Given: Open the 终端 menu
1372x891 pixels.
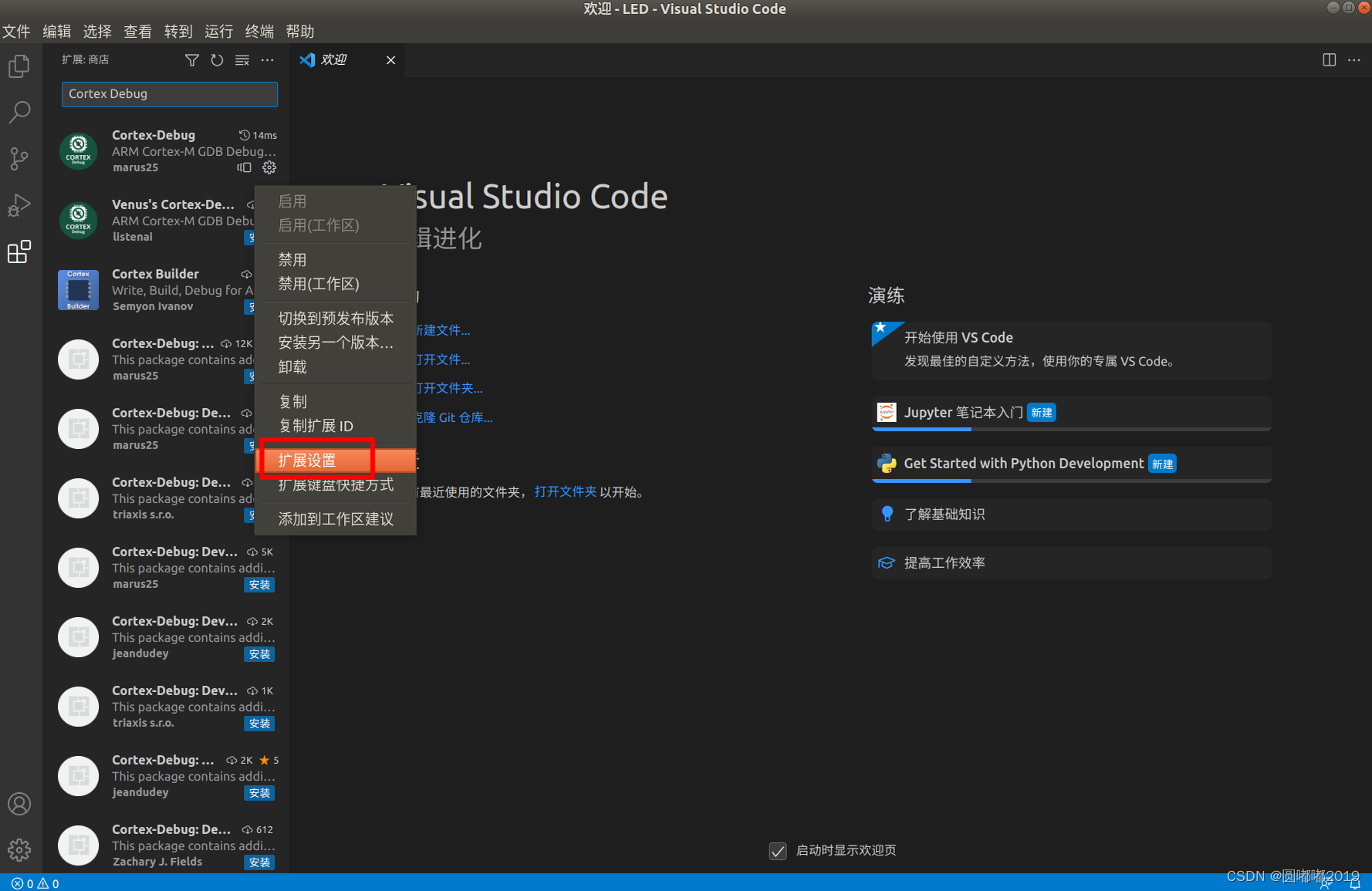Looking at the screenshot, I should (259, 31).
